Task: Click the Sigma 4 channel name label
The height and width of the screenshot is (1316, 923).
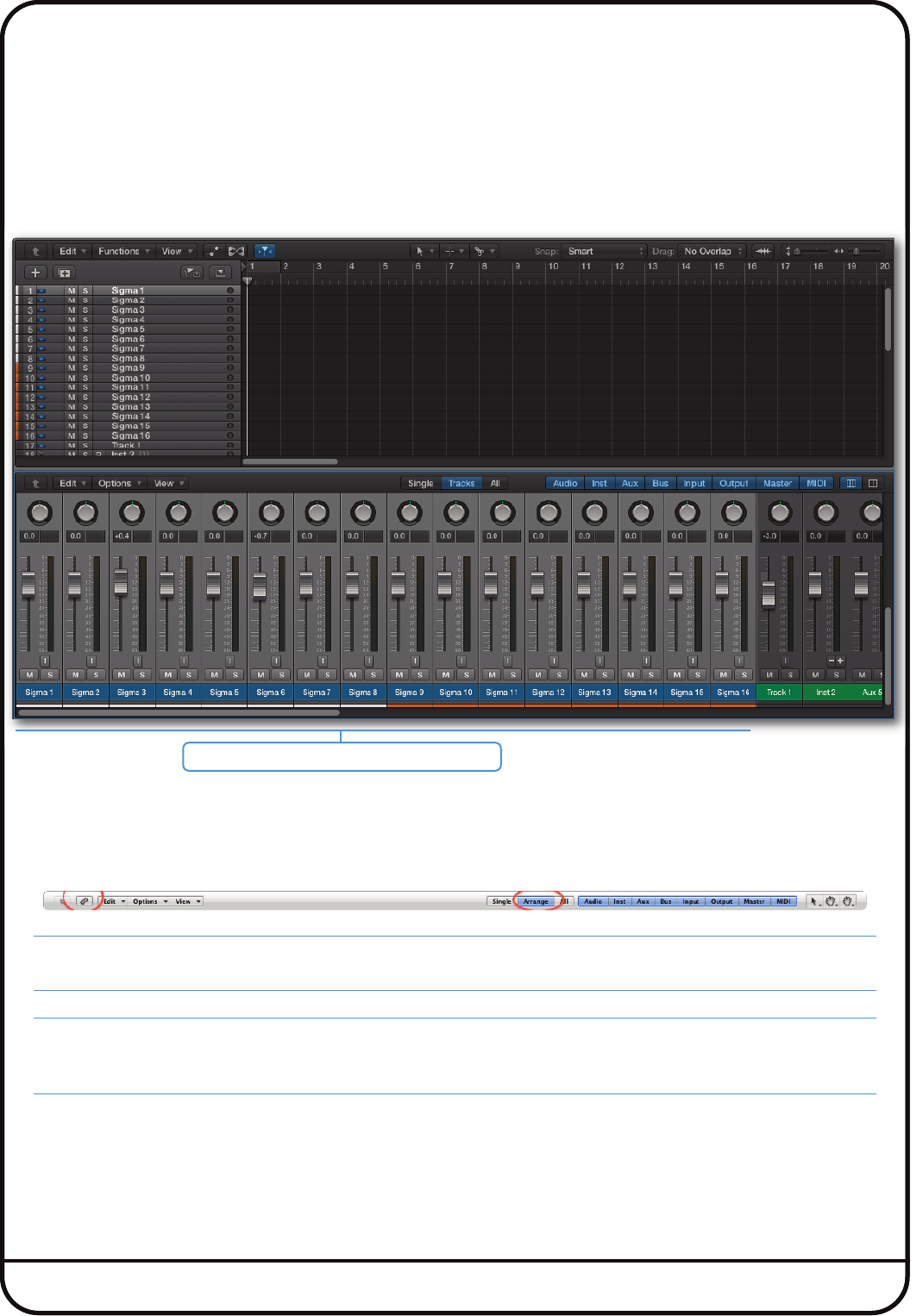Action: [x=178, y=692]
